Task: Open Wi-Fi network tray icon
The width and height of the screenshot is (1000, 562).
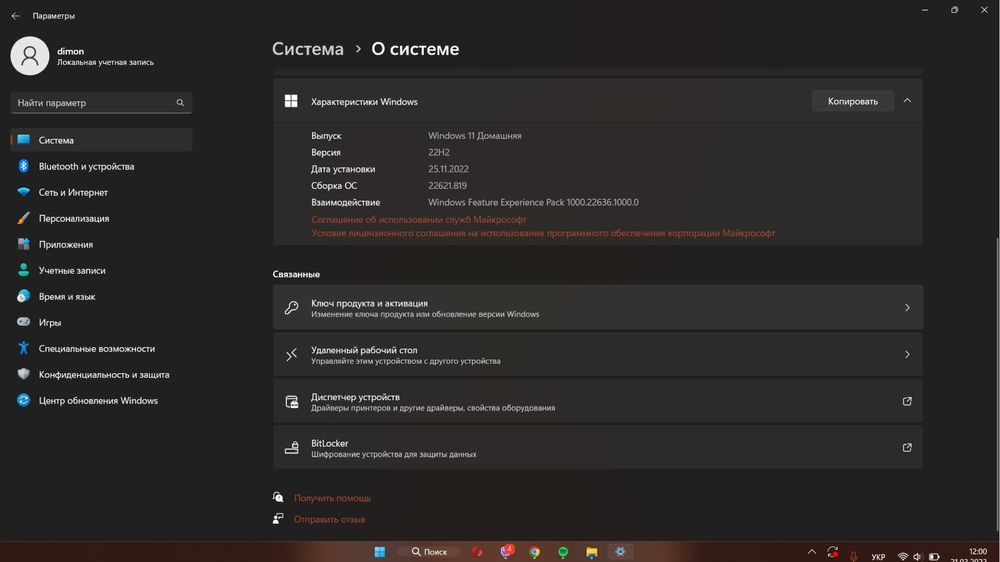Action: pyautogui.click(x=902, y=557)
